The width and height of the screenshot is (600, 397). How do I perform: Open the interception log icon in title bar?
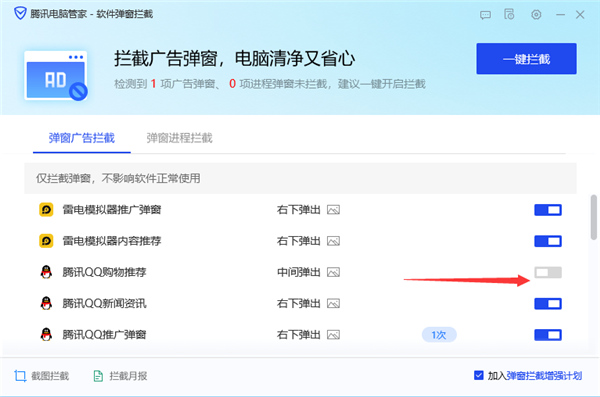coord(509,14)
